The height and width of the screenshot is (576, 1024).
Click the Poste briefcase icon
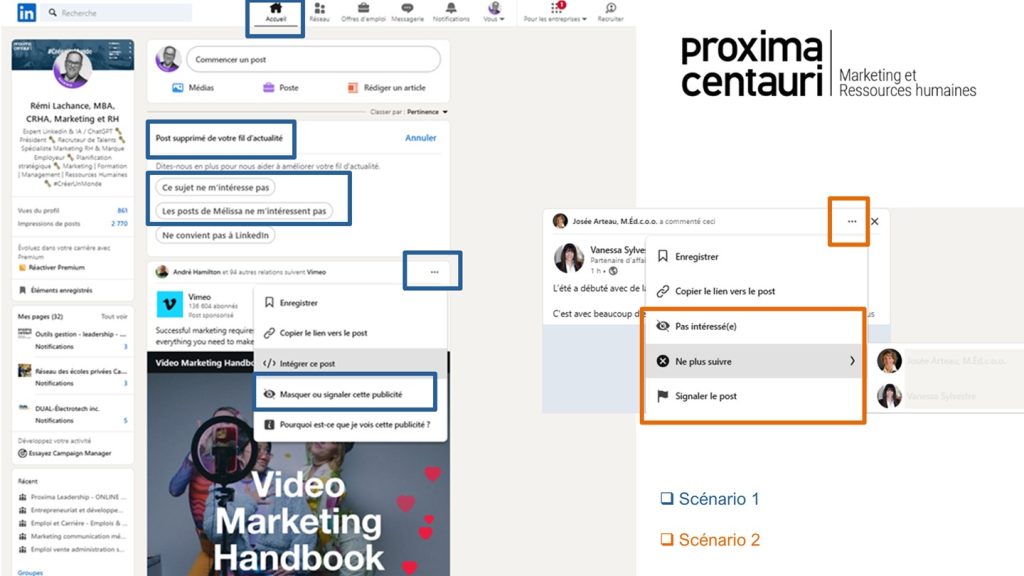click(268, 88)
